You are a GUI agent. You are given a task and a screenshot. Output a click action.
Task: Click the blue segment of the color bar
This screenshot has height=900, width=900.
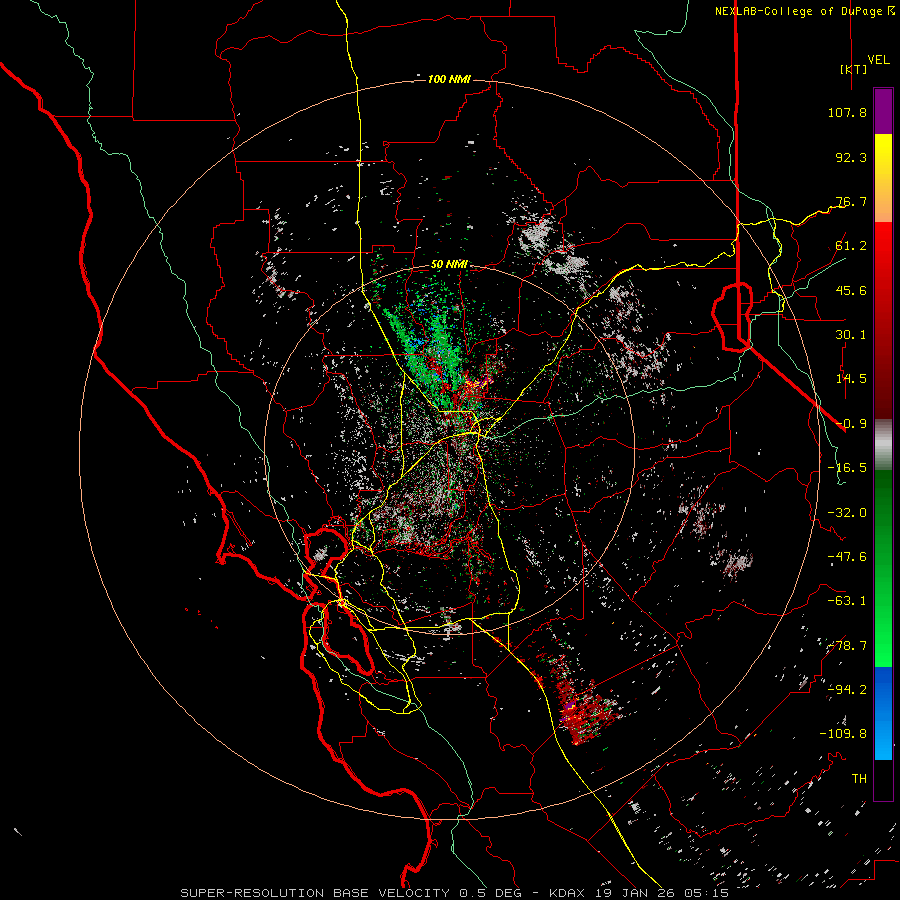(x=883, y=713)
